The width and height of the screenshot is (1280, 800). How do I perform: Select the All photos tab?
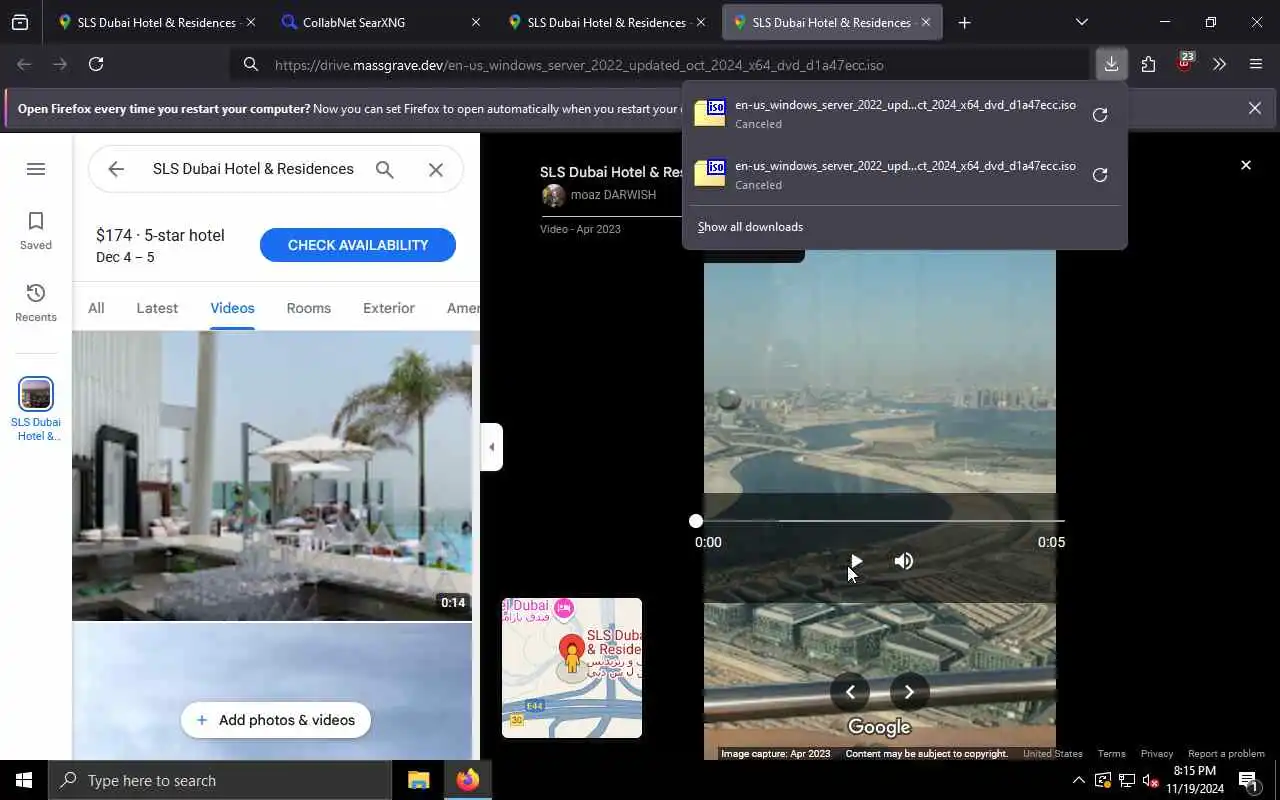click(x=96, y=308)
